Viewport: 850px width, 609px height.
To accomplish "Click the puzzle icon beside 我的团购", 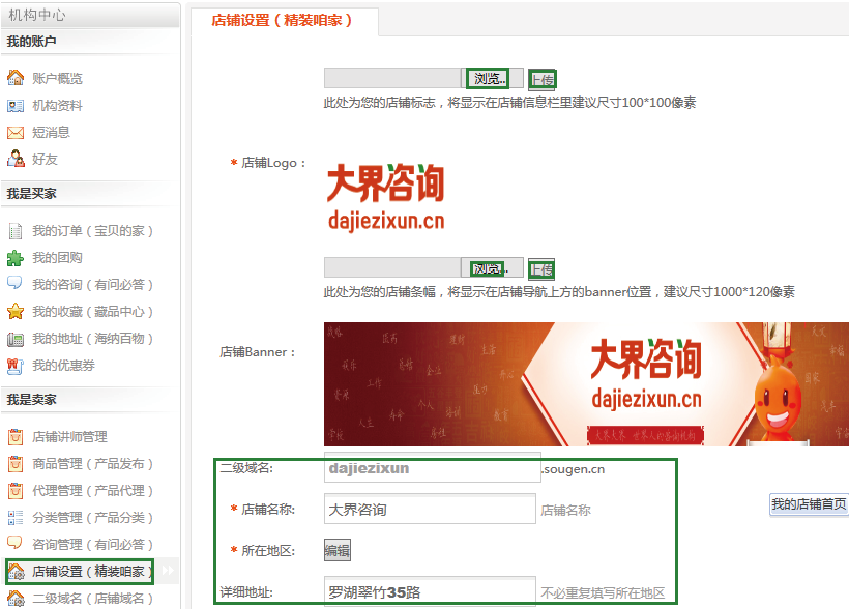I will tap(15, 257).
